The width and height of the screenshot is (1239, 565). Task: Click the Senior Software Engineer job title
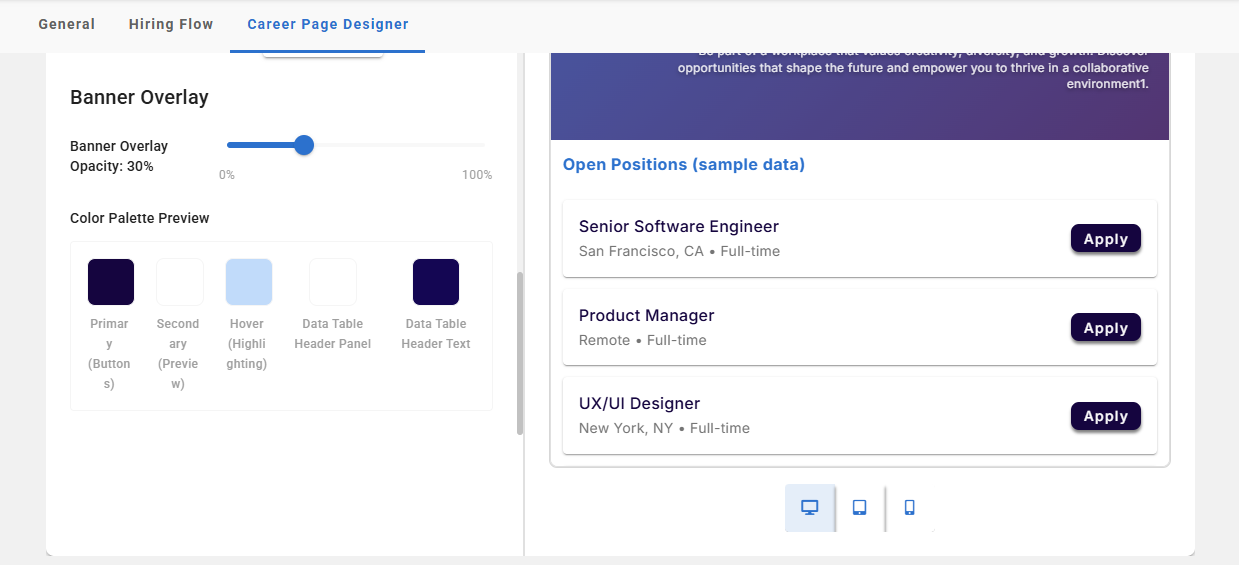(679, 227)
